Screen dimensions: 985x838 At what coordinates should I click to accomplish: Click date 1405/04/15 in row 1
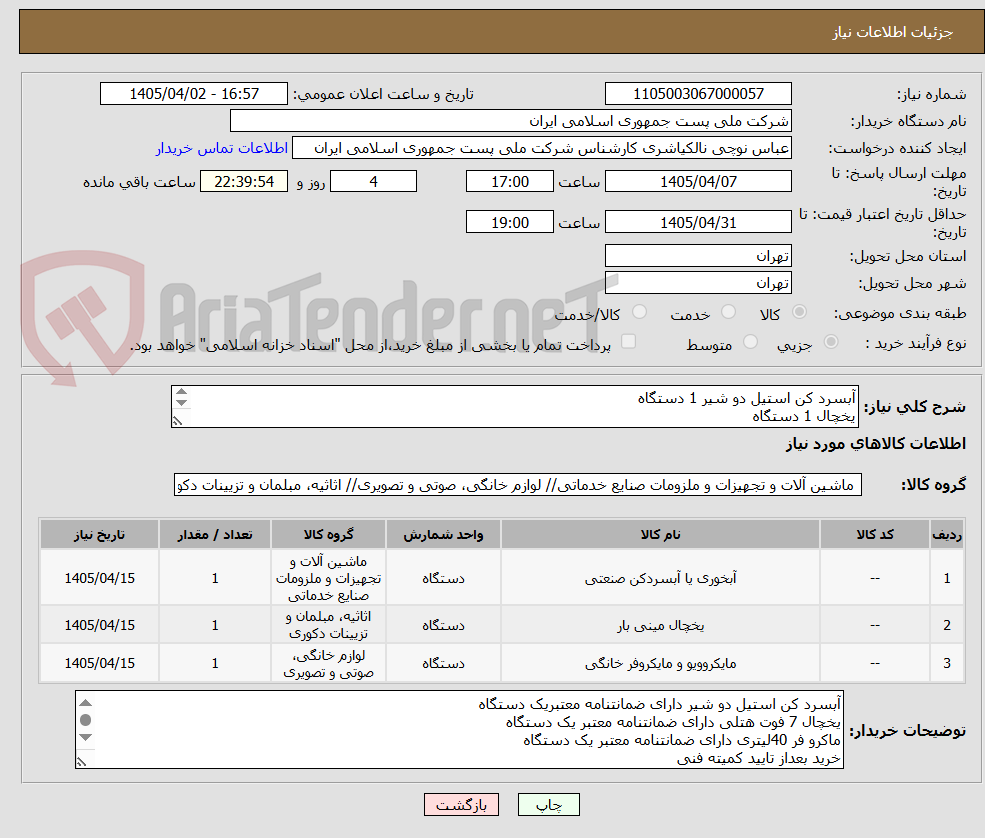tap(99, 579)
